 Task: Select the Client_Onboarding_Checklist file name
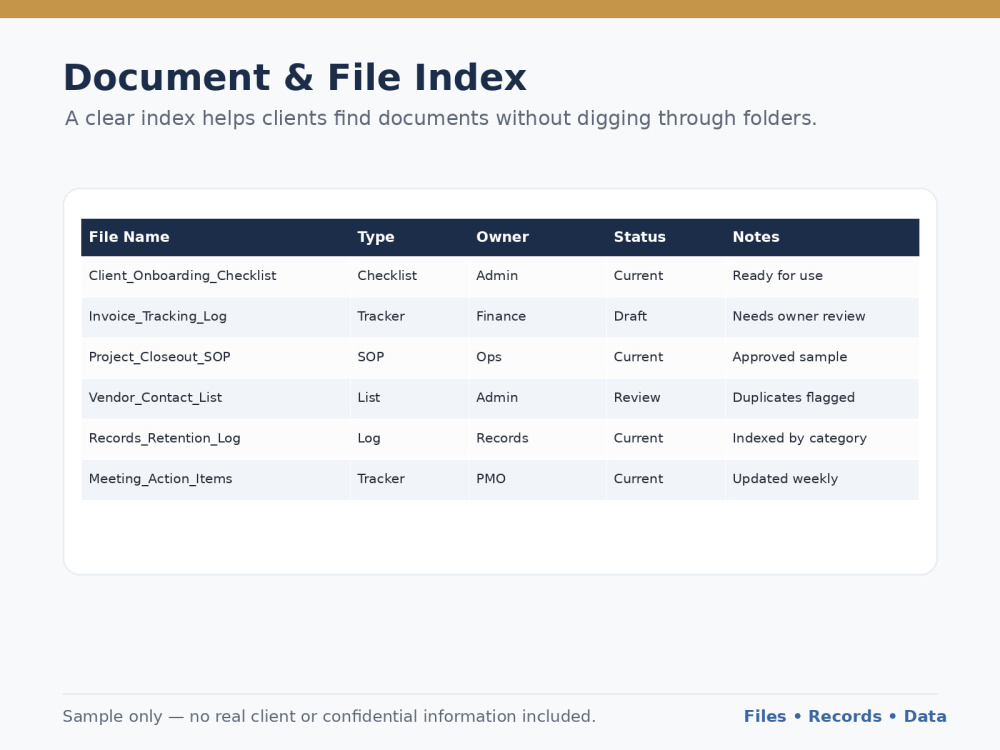coord(182,276)
